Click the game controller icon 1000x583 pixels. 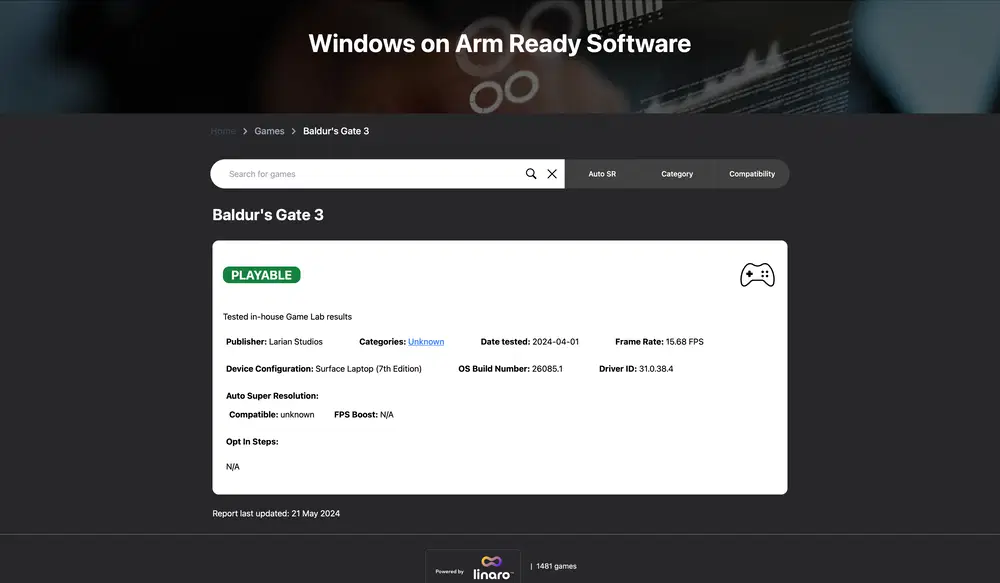pyautogui.click(x=757, y=275)
